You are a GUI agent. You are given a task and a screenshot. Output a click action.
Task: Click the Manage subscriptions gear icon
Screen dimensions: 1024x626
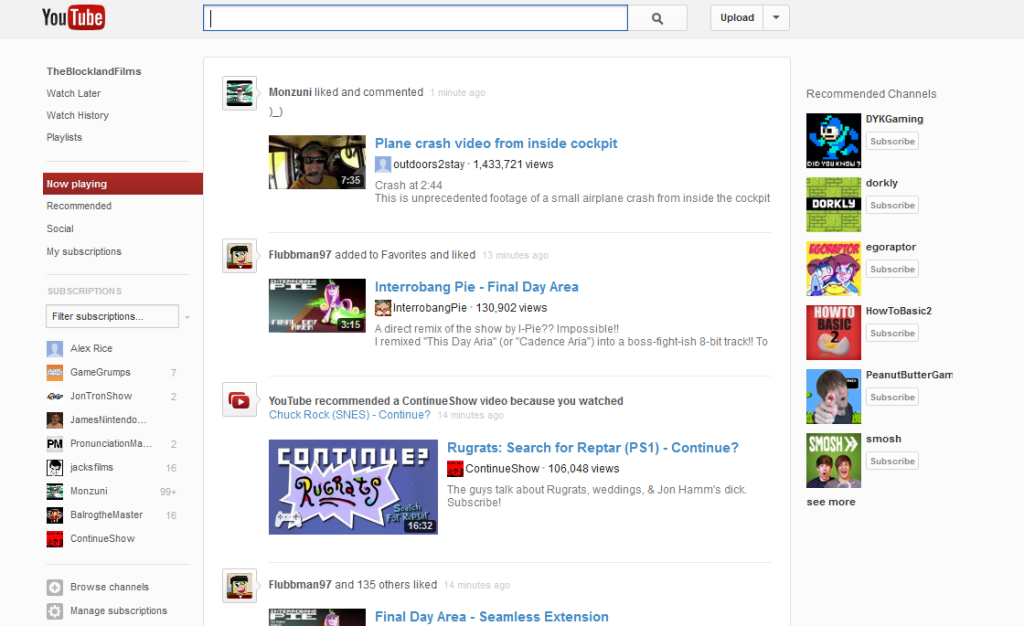pos(55,611)
